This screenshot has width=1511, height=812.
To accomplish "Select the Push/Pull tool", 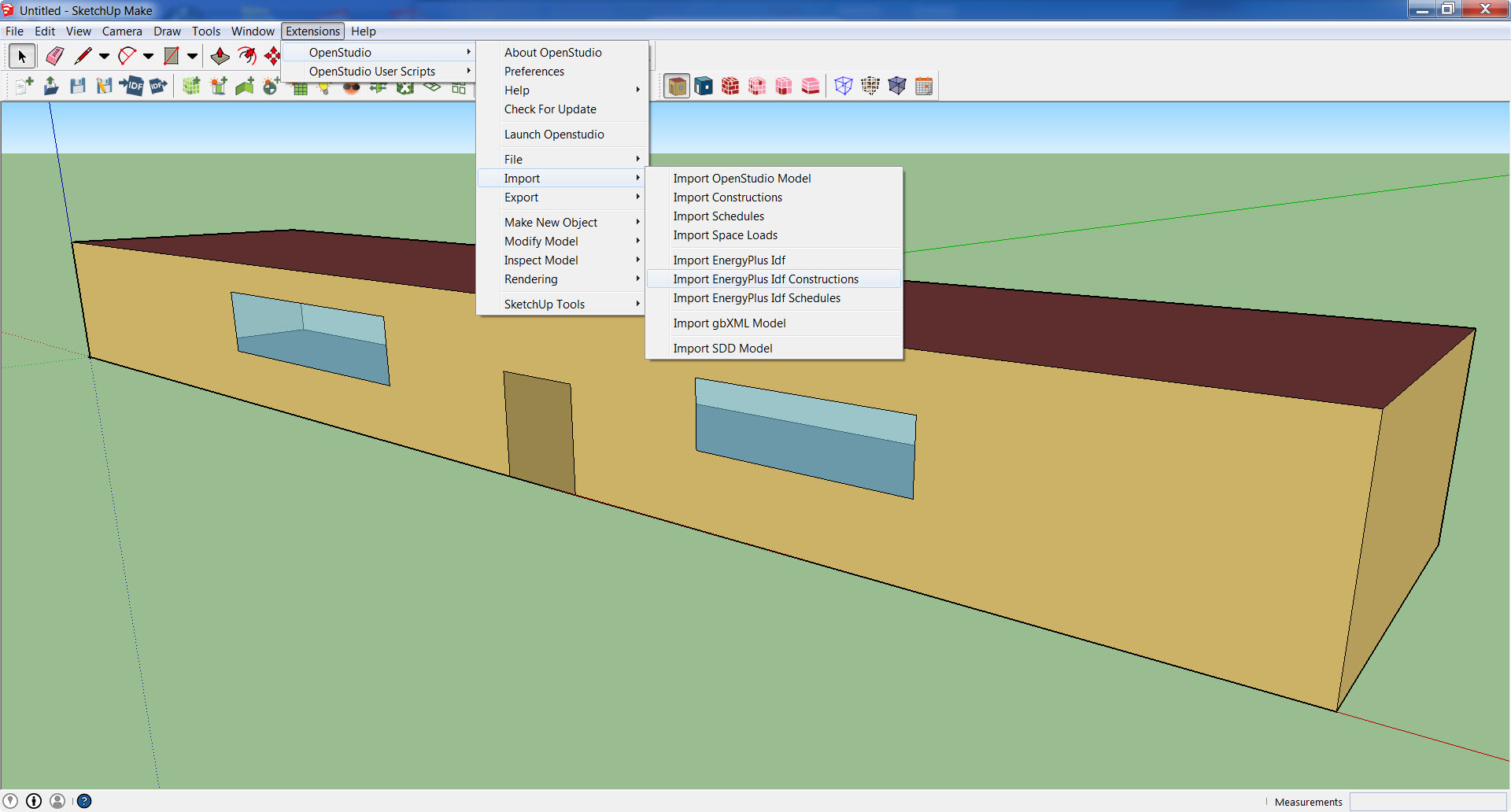I will [x=220, y=56].
